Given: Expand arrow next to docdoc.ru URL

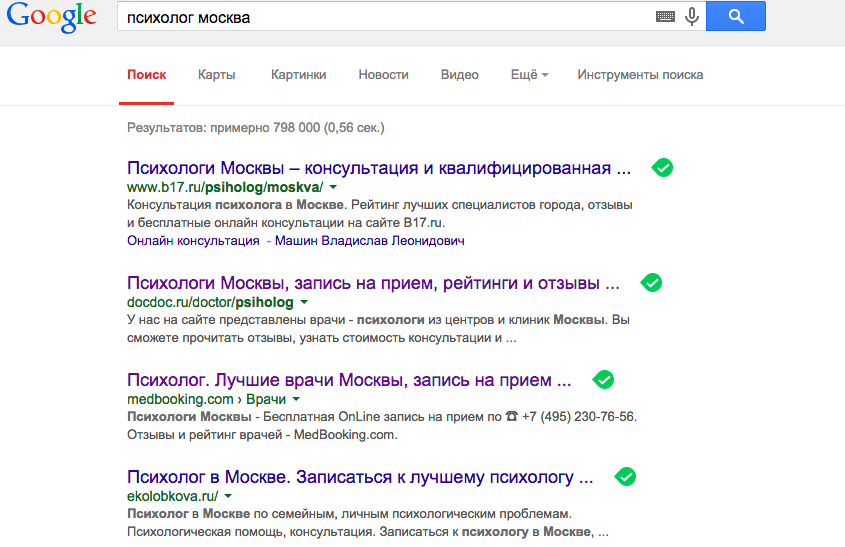Looking at the screenshot, I should 304,302.
